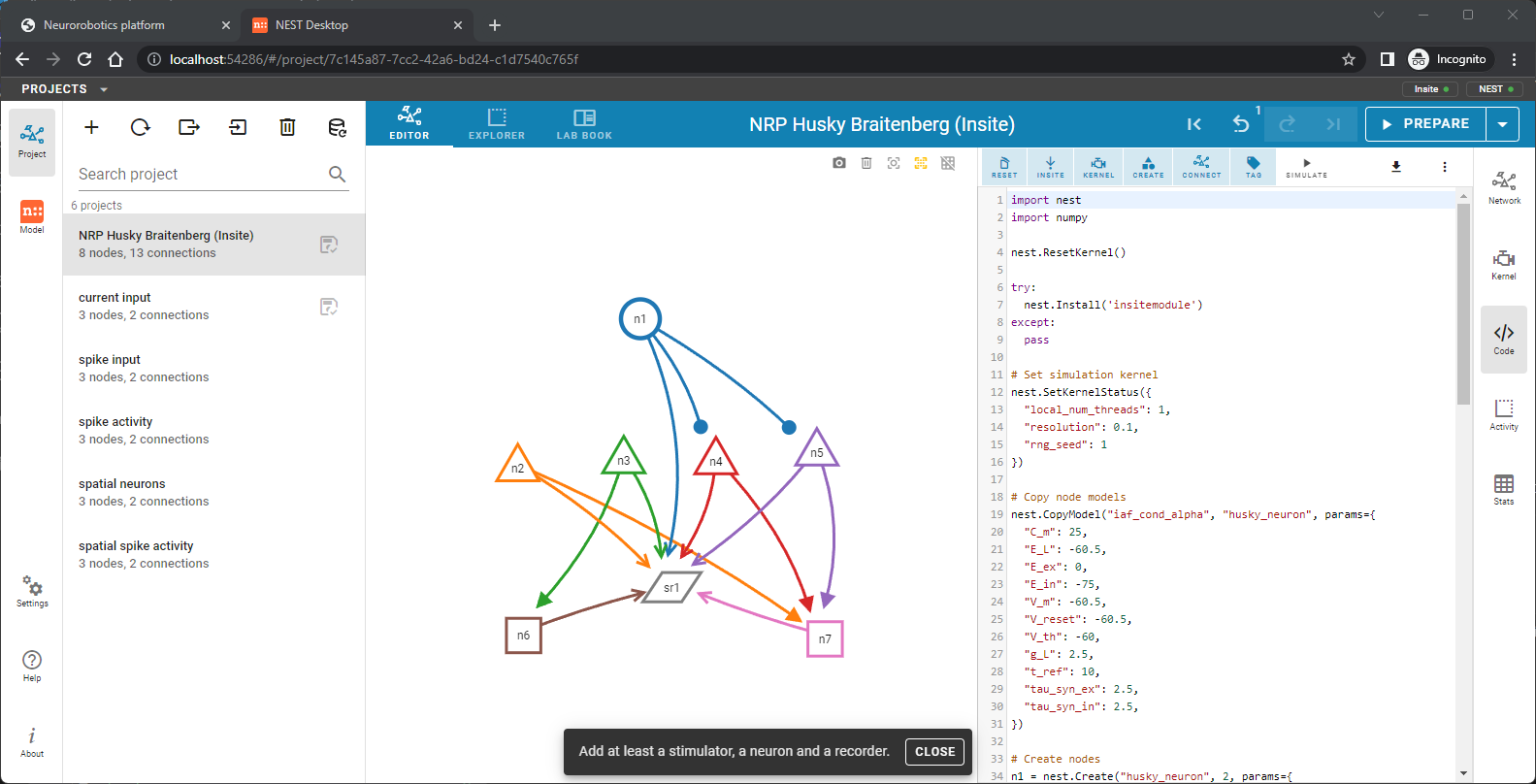The image size is (1536, 784).
Task: Expand the PROJECTS dropdown arrow
Action: (x=104, y=89)
